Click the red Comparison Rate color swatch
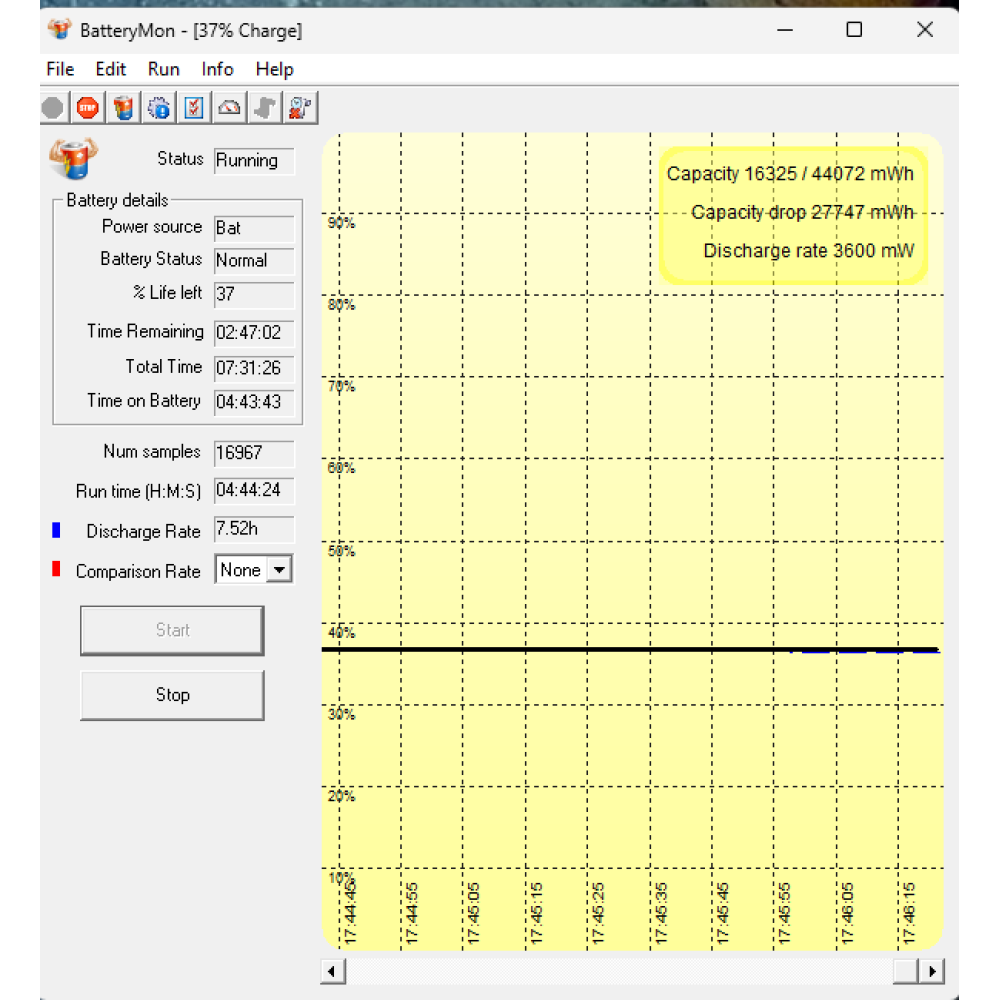This screenshot has width=1000, height=1000. click(56, 569)
